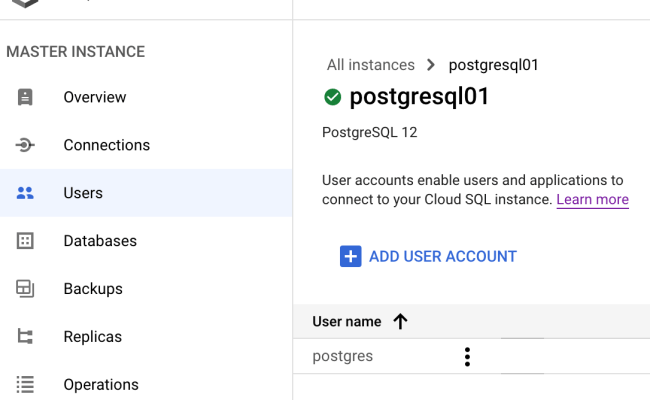Open the Operations sidebar item

(146, 384)
